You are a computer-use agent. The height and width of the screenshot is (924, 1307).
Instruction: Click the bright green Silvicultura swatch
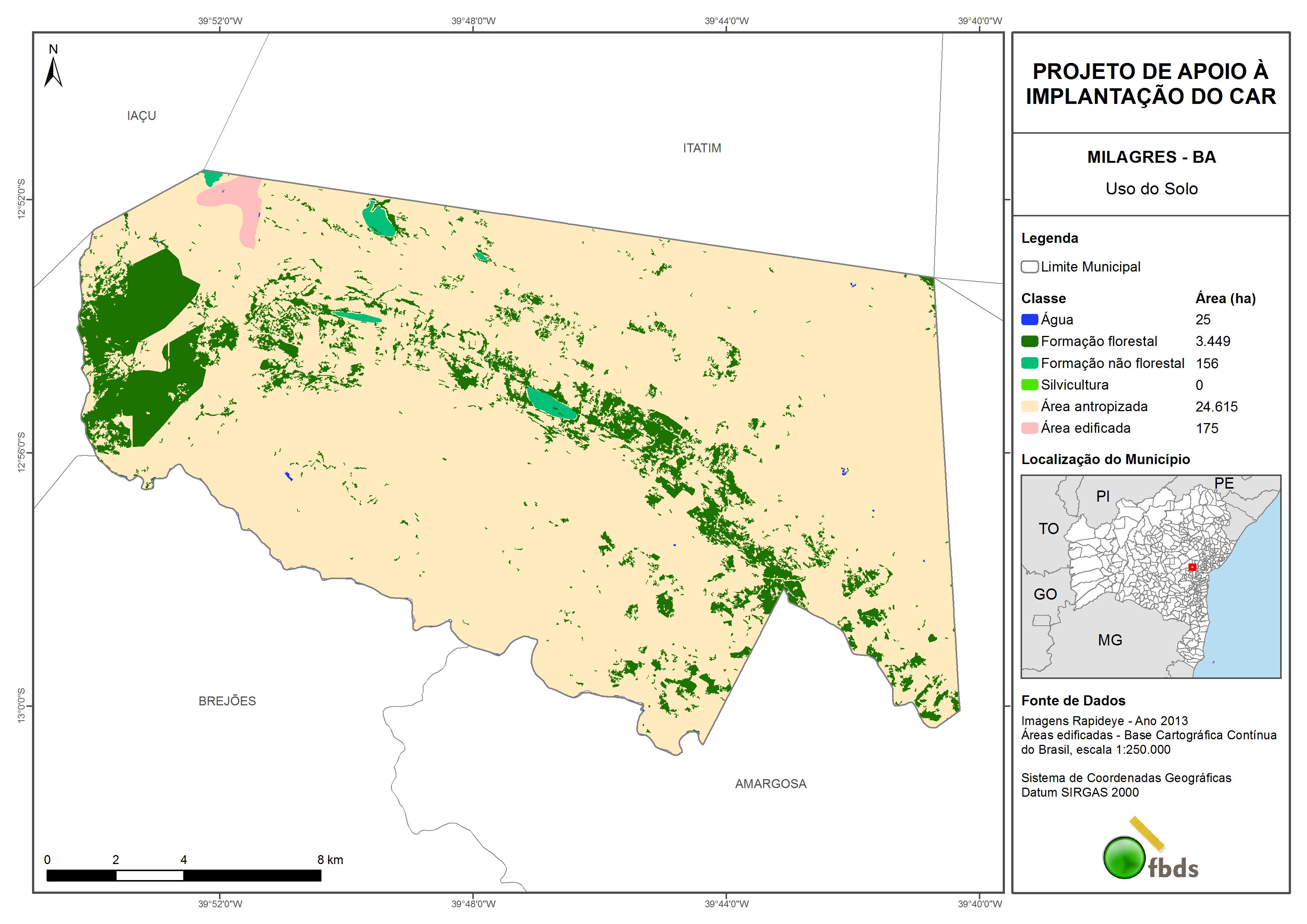[1029, 385]
